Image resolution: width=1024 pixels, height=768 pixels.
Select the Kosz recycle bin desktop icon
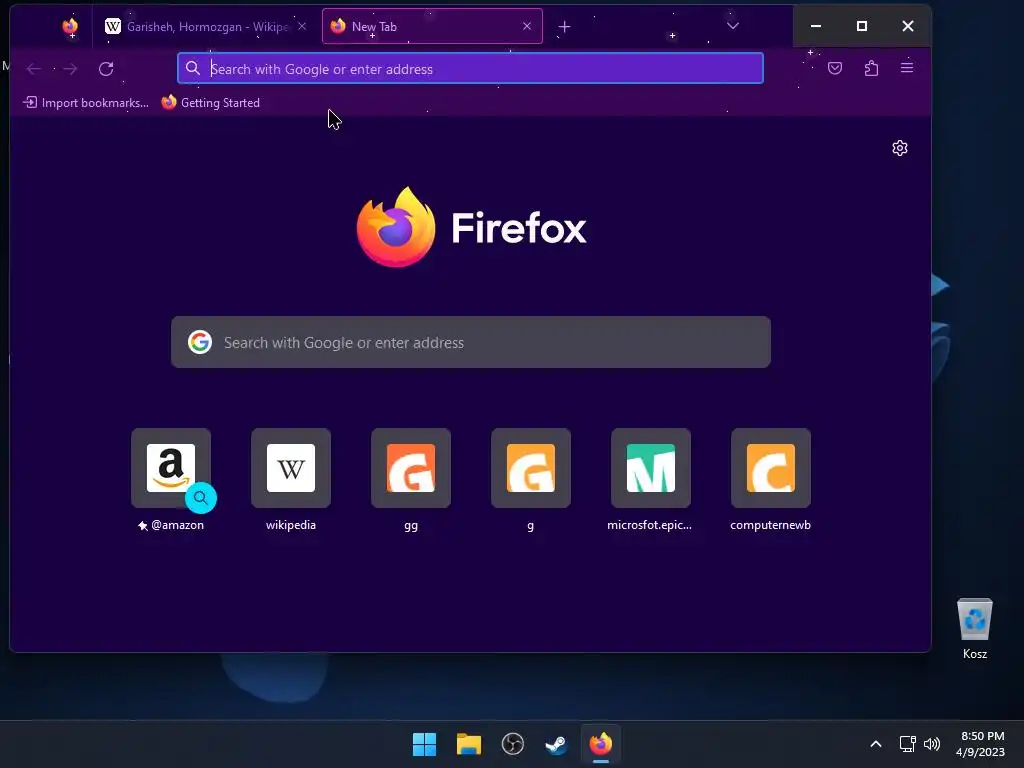coord(975,628)
